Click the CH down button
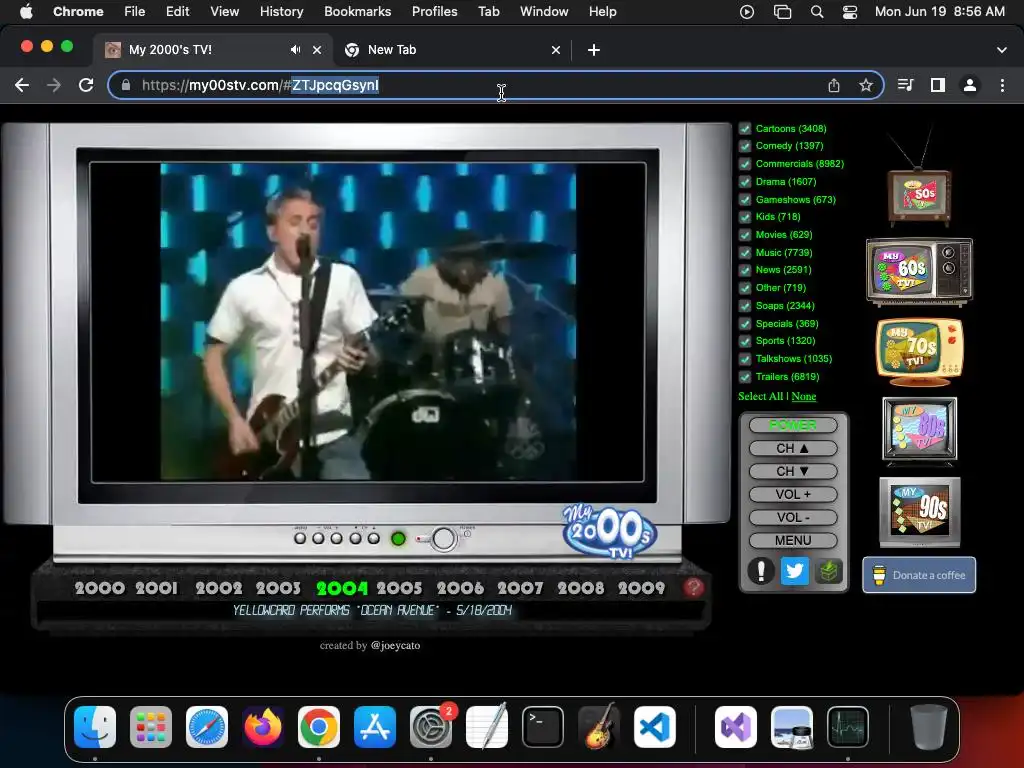This screenshot has height=768, width=1024. tap(793, 471)
